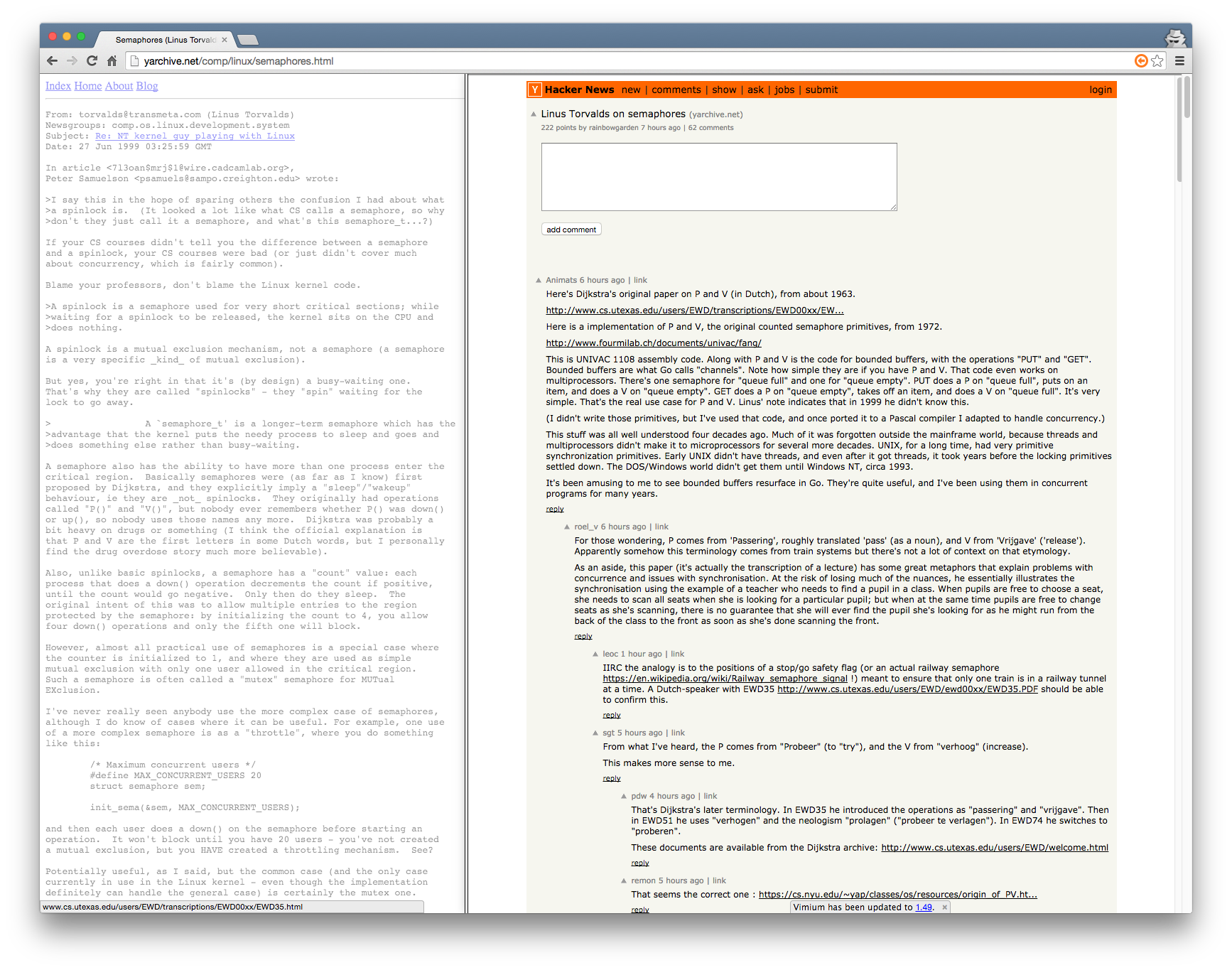The height and width of the screenshot is (970, 1232).
Task: Reply to the roel_v comment
Action: [583, 637]
